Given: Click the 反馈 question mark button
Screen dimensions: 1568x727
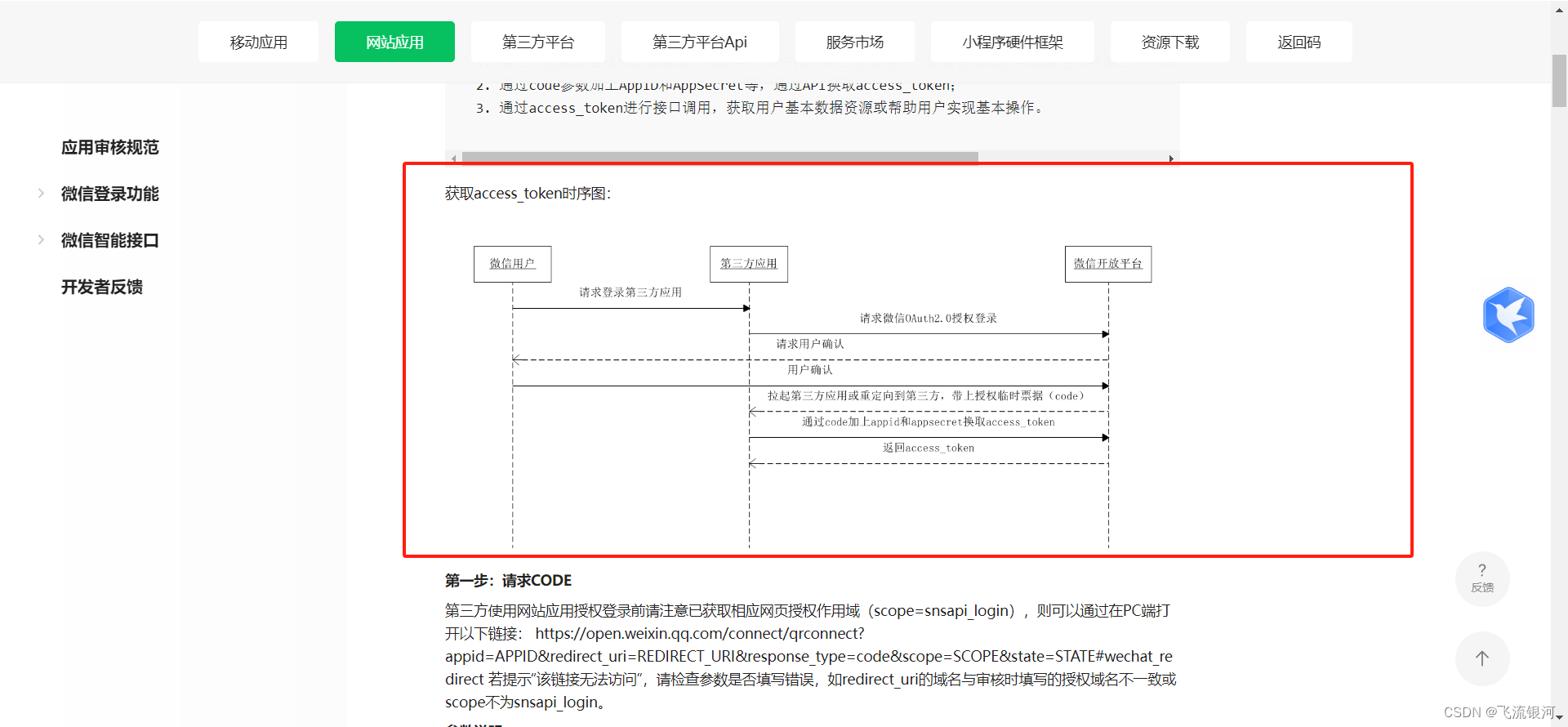Looking at the screenshot, I should point(1482,578).
